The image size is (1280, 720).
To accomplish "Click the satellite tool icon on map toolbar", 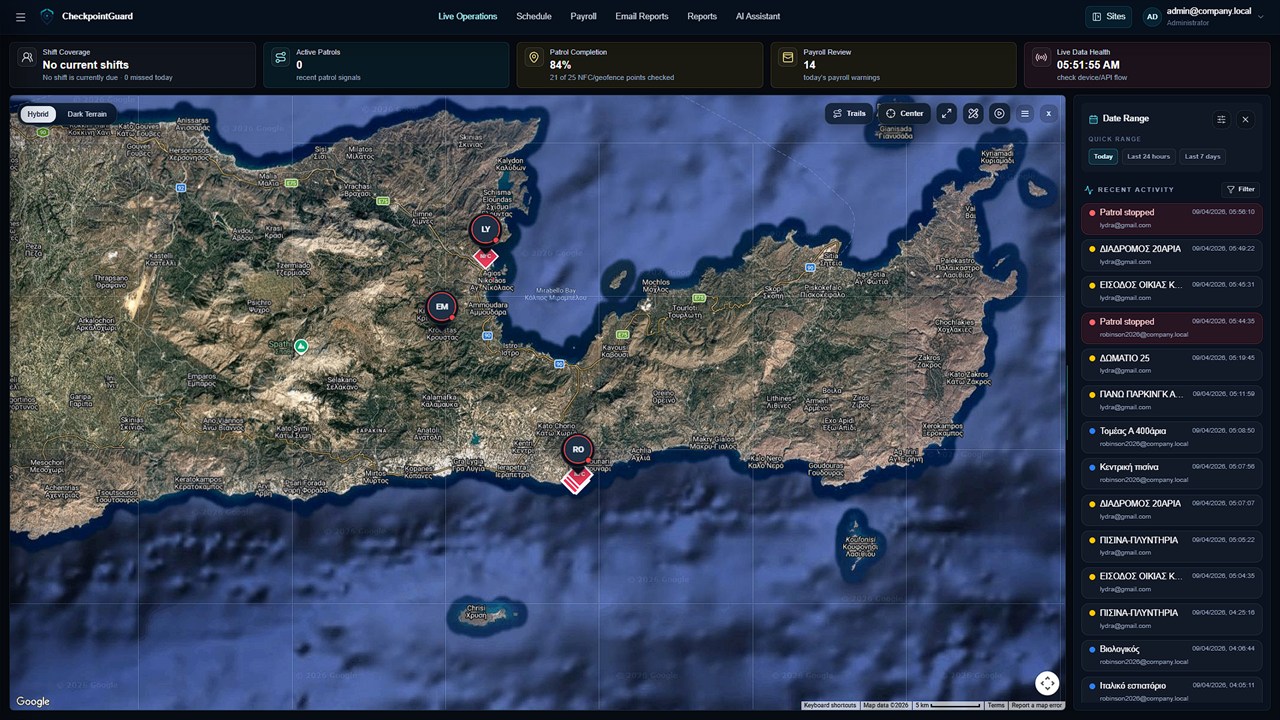I will tap(973, 114).
